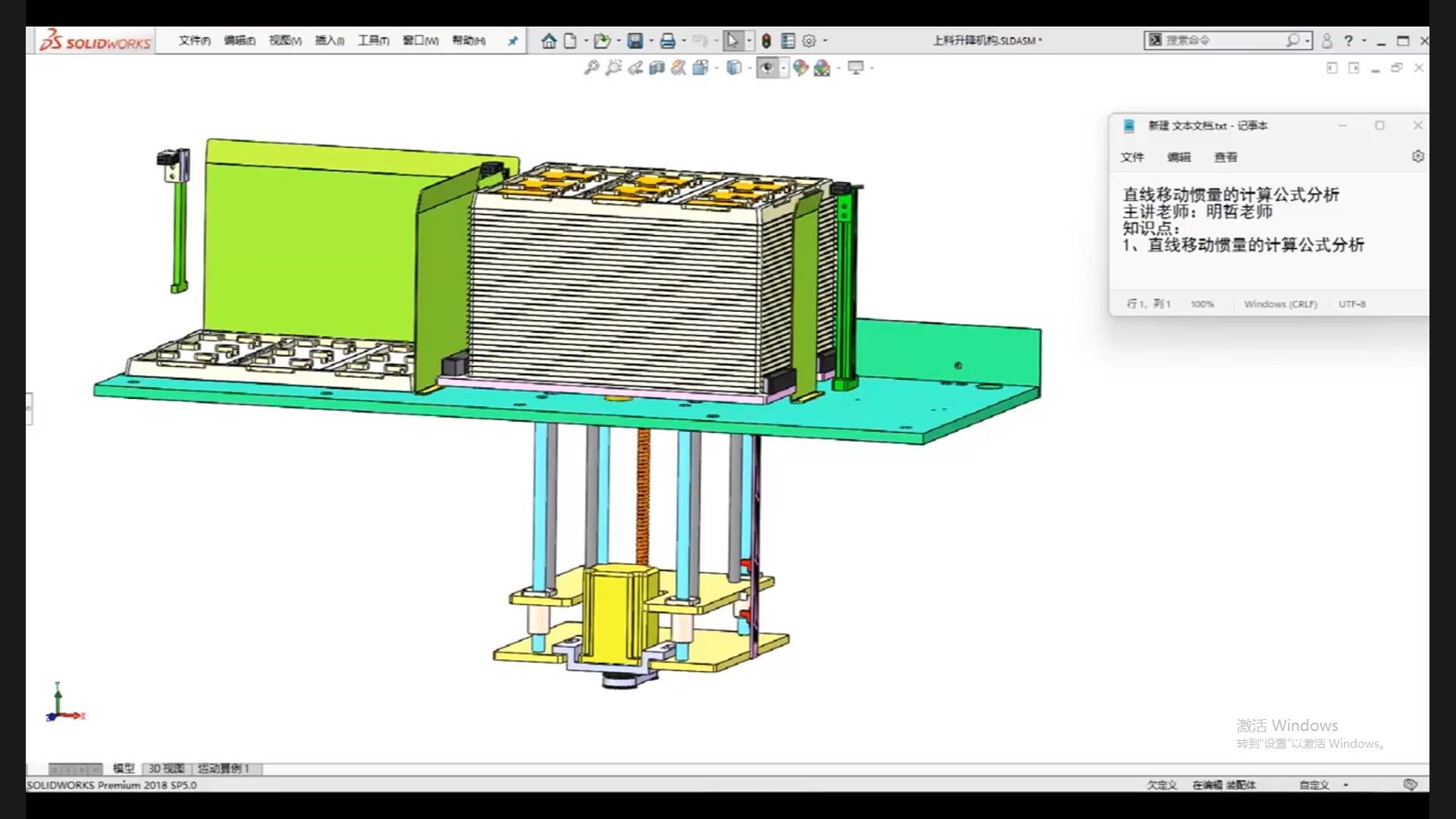
Task: Expand panel with right arrow icon below title bar
Action: (x=1354, y=68)
